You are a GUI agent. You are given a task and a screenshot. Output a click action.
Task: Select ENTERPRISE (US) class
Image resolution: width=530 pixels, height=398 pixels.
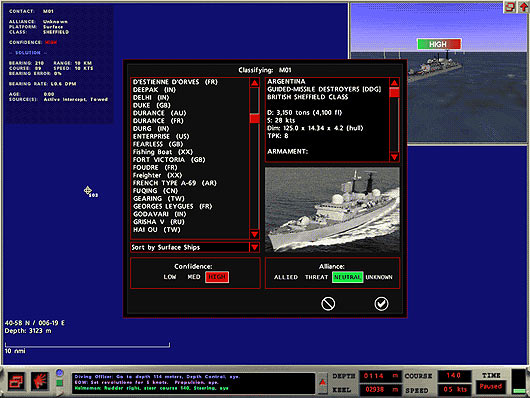(x=161, y=136)
